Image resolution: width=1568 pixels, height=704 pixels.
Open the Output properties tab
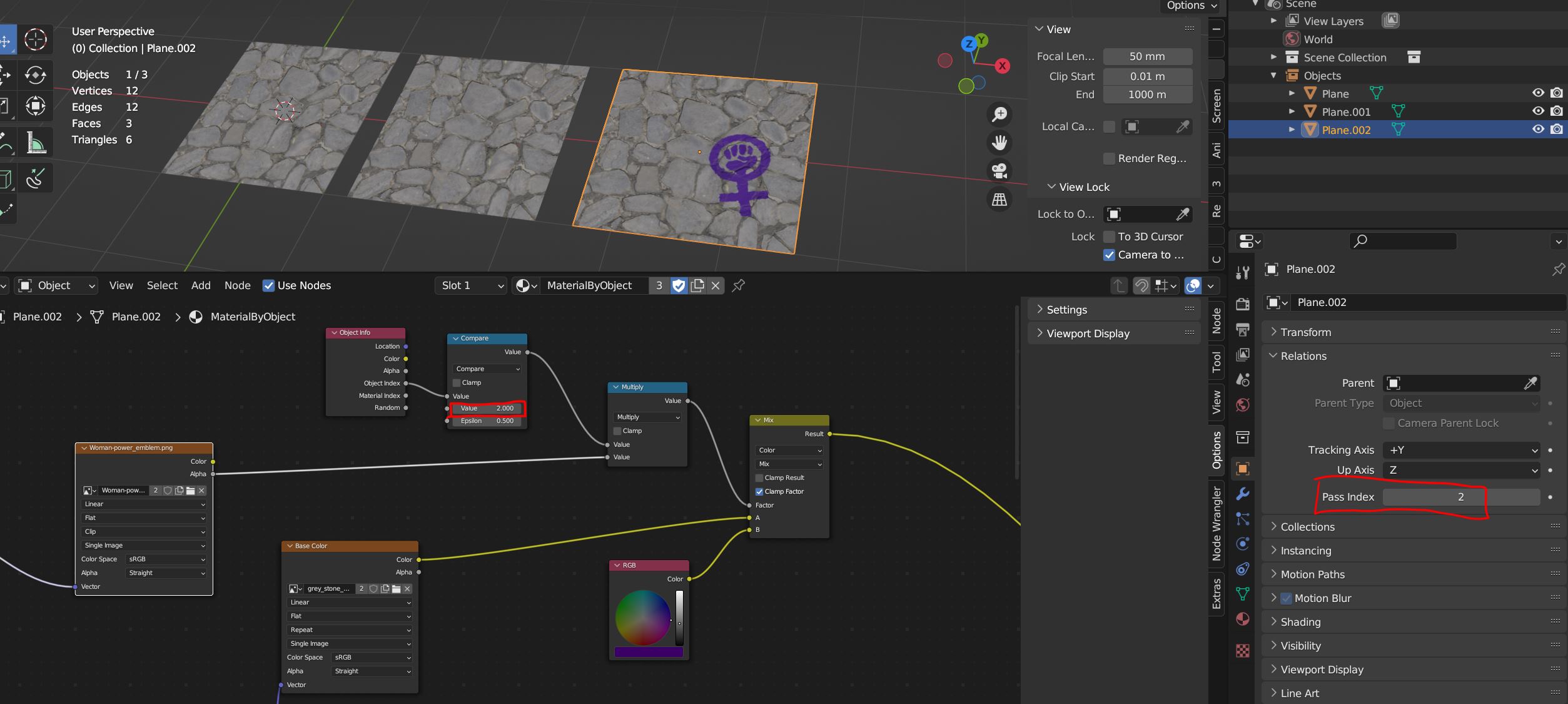point(1243,330)
